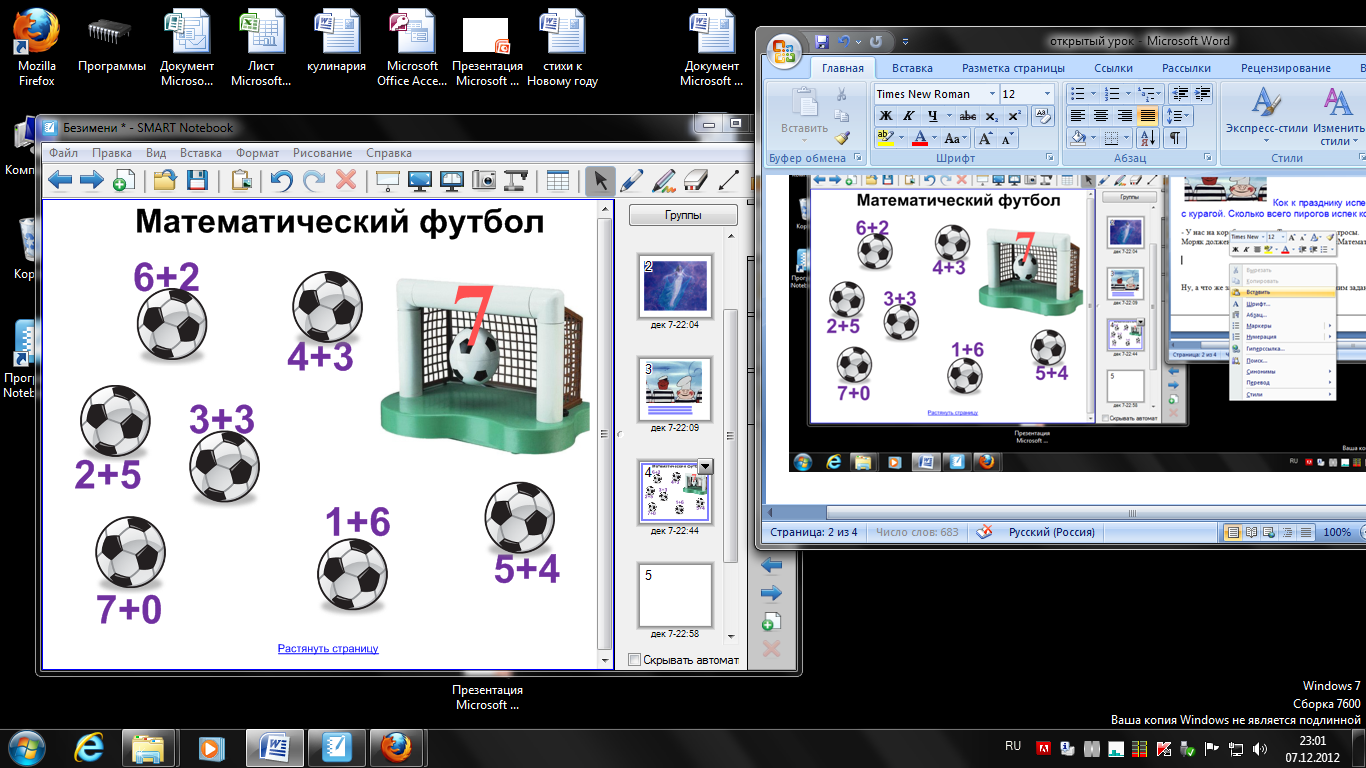Check the 'Скрывать автомат' checkbox

[633, 660]
